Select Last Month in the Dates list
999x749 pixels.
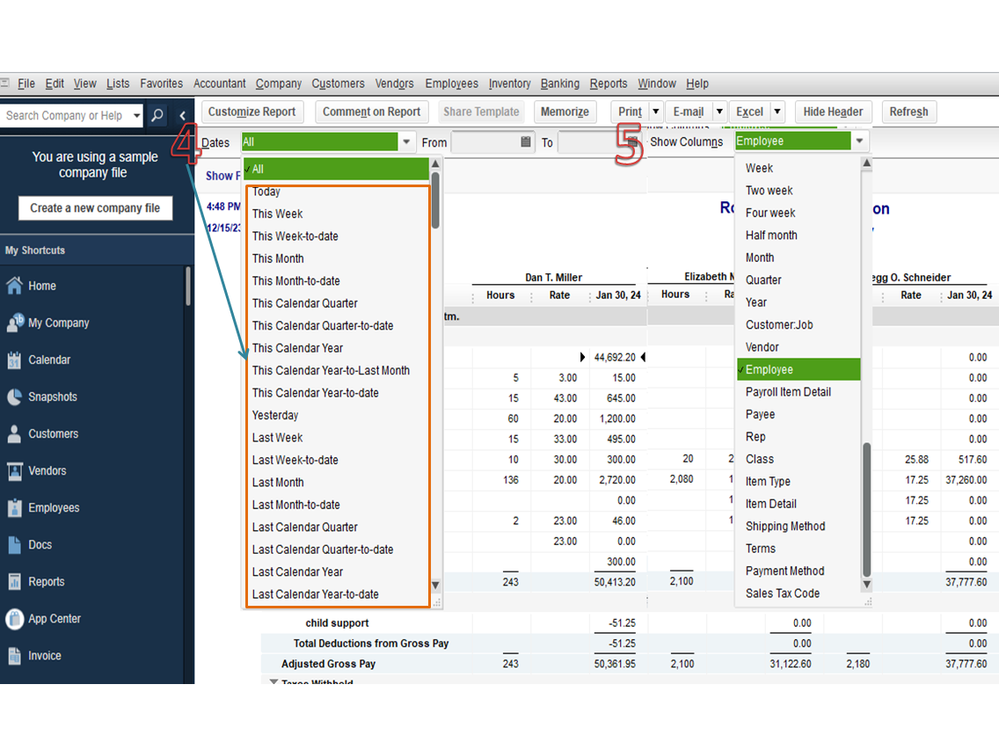(277, 482)
